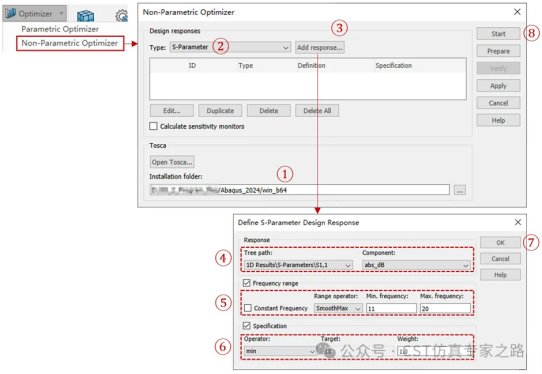This screenshot has width=542, height=374.
Task: Choose Non-Parametric Optimizer menu entry
Action: pyautogui.click(x=70, y=43)
